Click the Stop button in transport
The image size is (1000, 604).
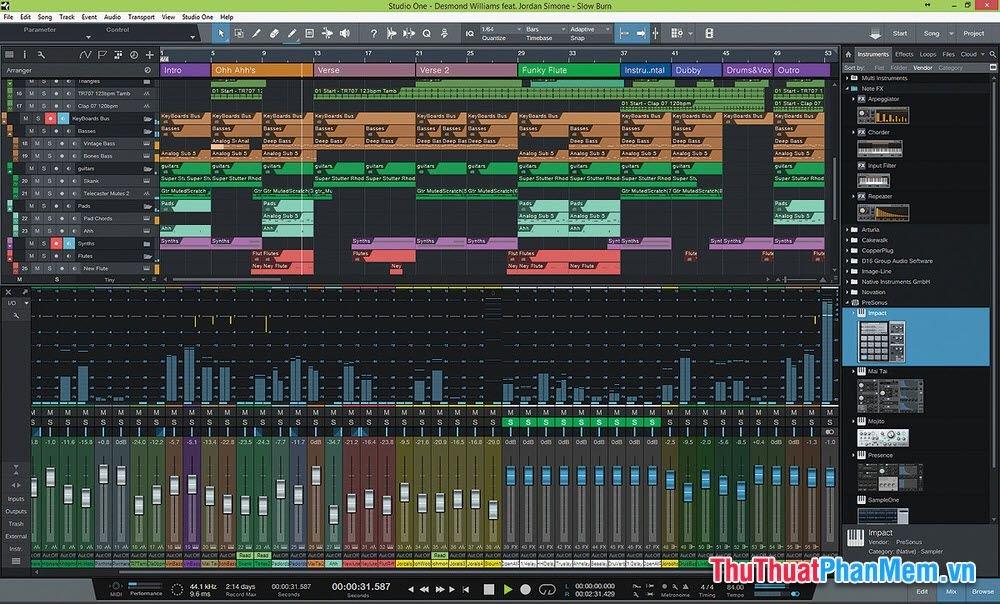pyautogui.click(x=489, y=589)
